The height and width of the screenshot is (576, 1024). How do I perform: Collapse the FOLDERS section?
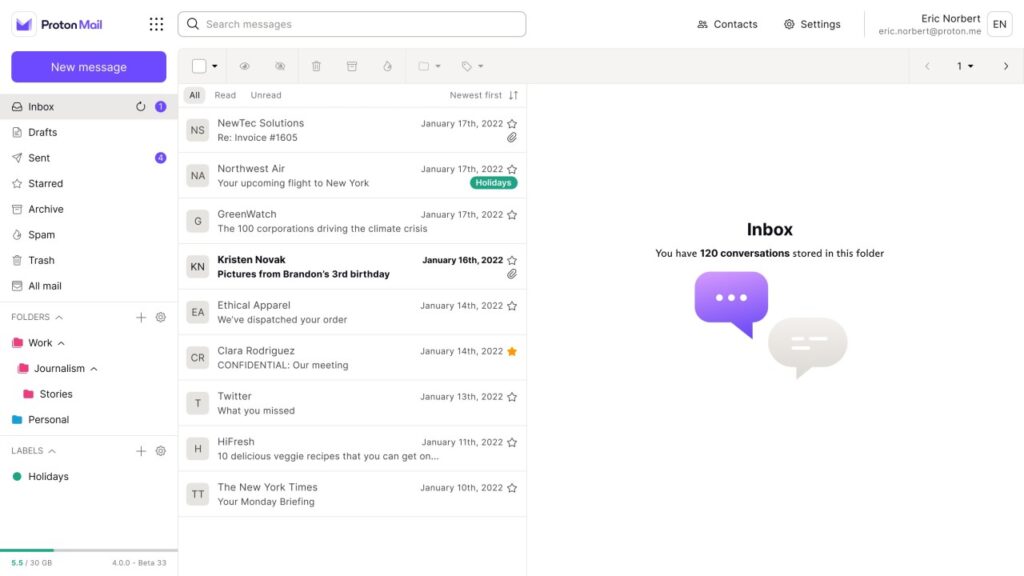coord(59,317)
